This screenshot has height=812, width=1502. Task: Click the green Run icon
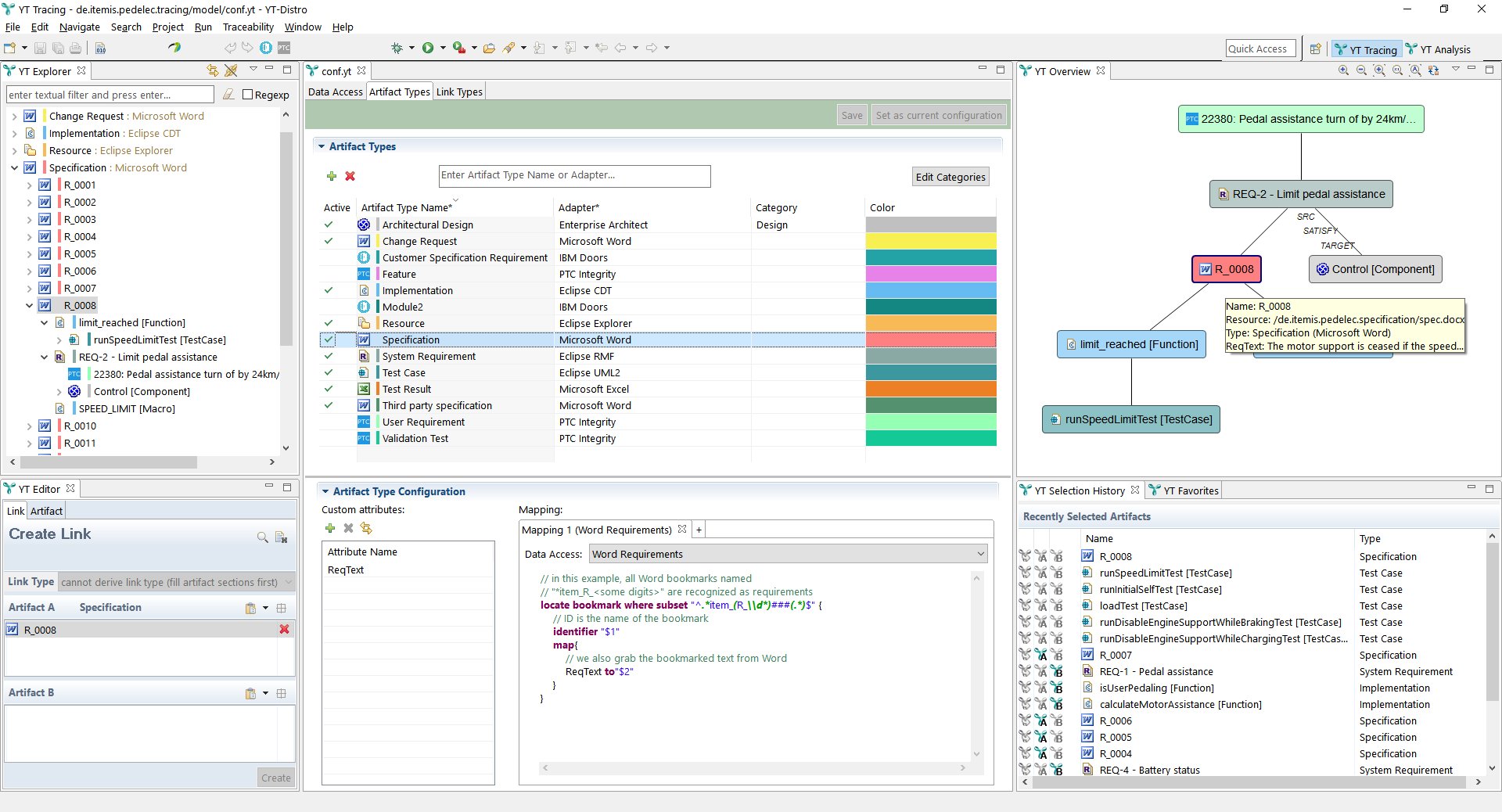(x=429, y=48)
